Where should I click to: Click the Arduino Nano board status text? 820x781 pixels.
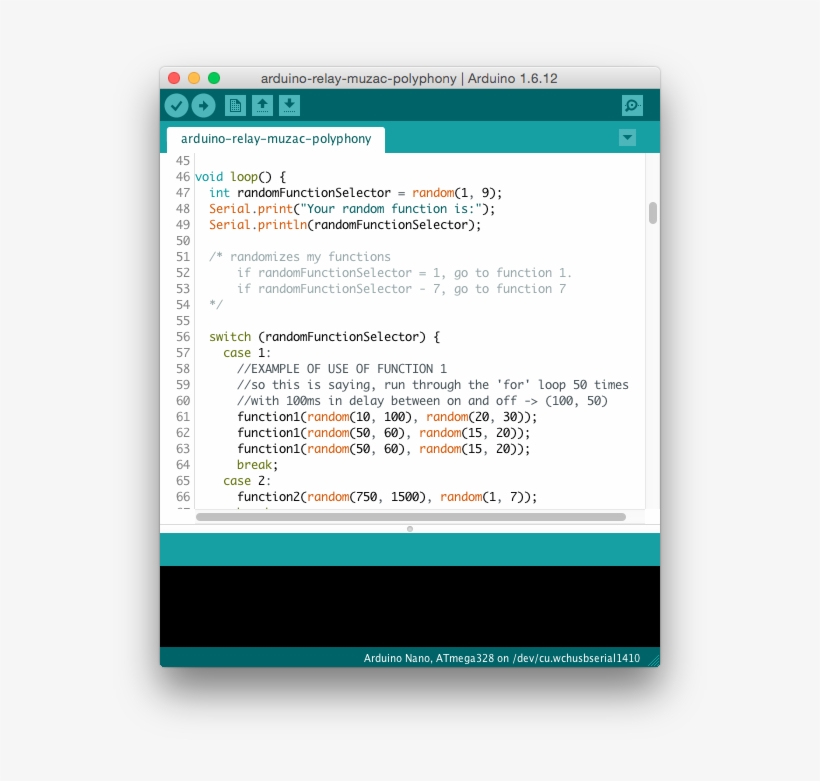[501, 658]
